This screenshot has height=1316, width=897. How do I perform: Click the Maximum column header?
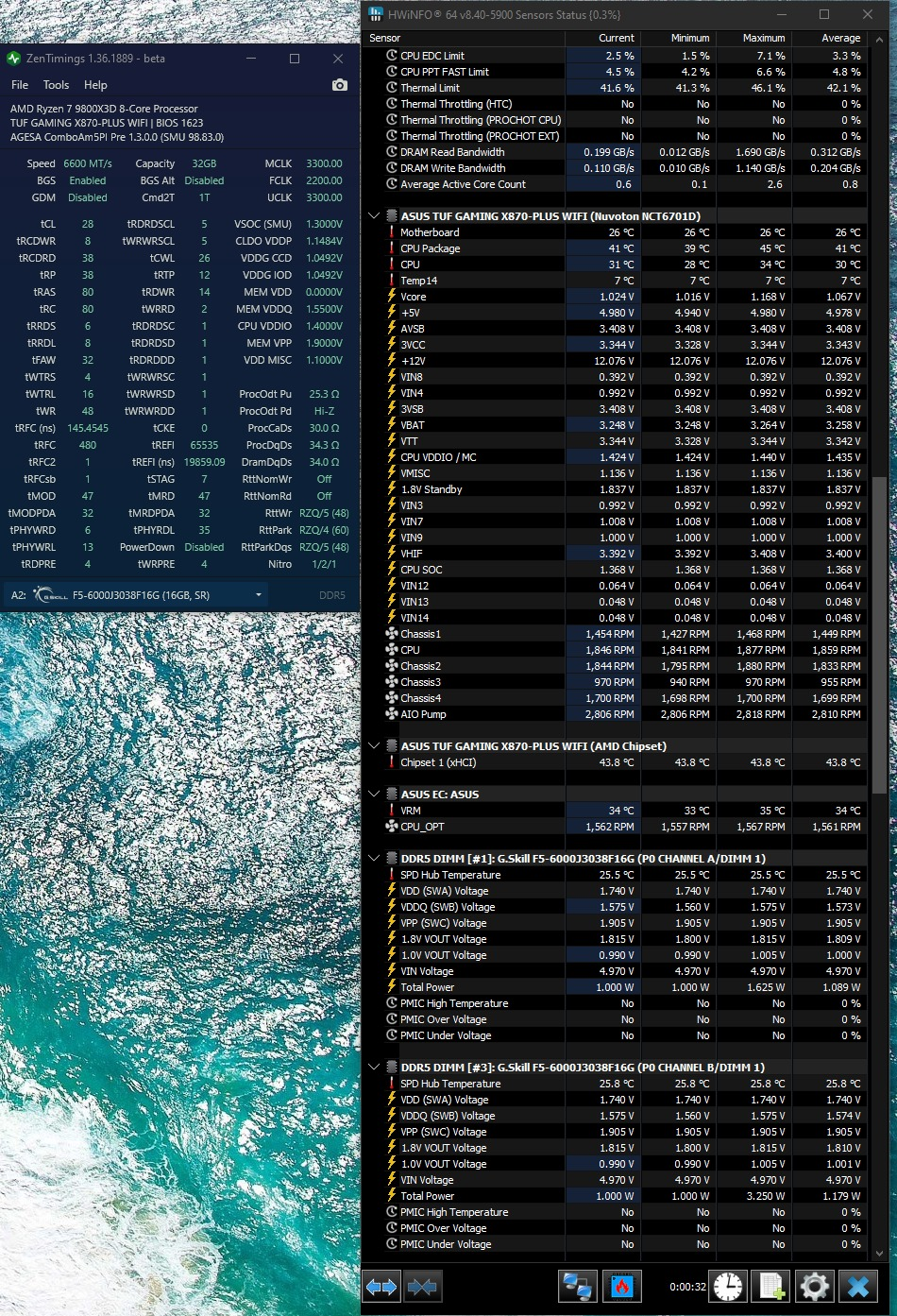754,38
